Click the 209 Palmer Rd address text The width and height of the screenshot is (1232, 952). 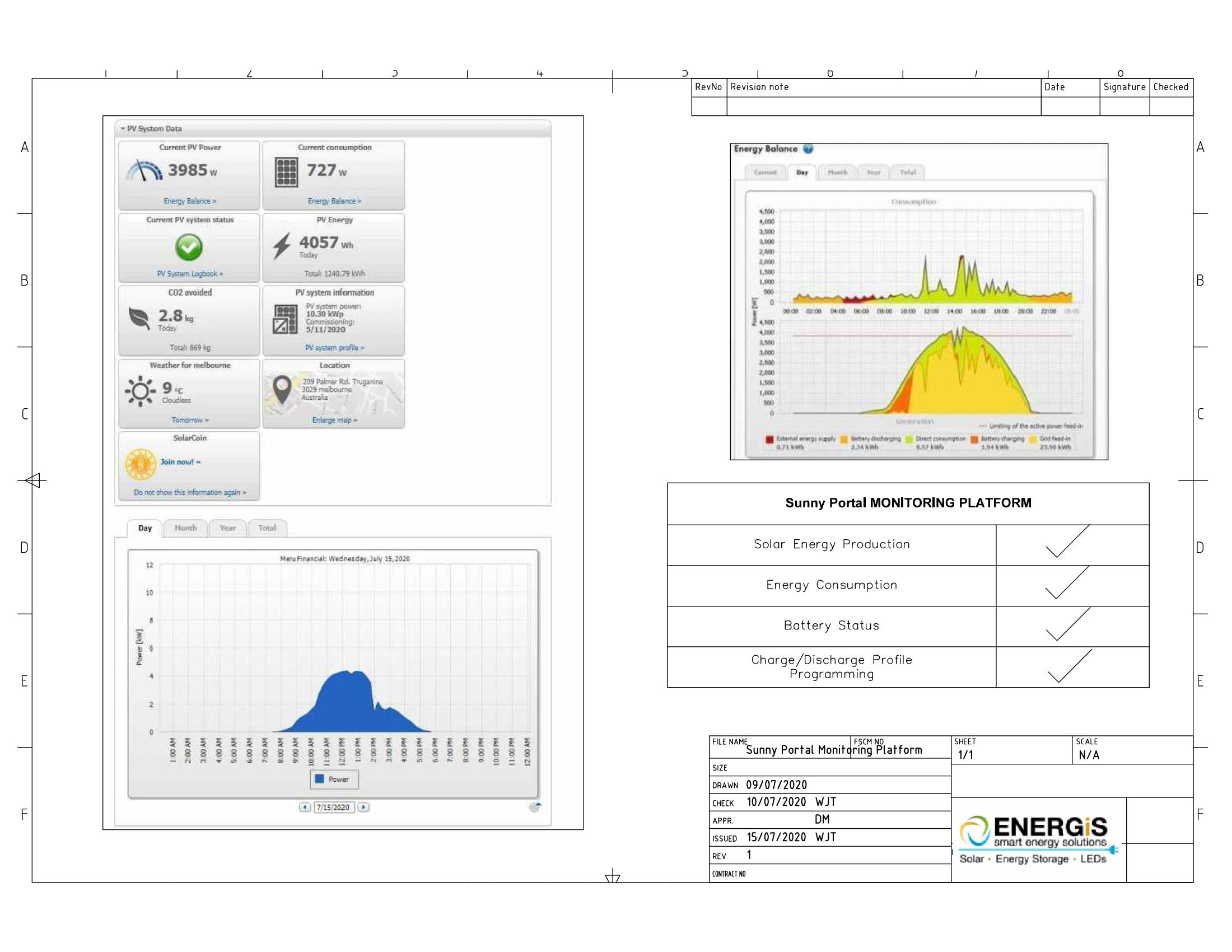point(342,390)
